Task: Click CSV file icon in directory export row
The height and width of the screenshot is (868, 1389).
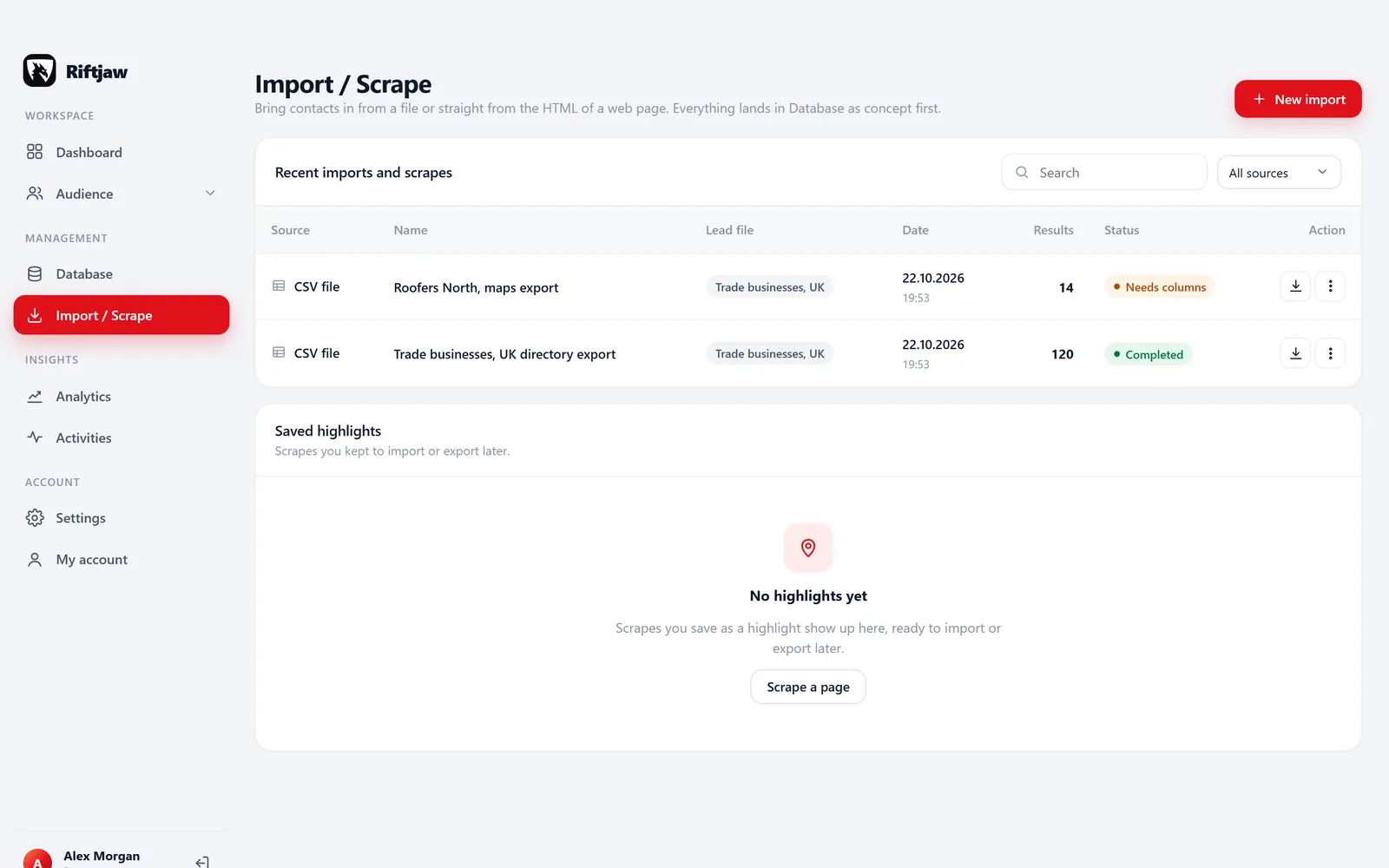Action: 279,352
